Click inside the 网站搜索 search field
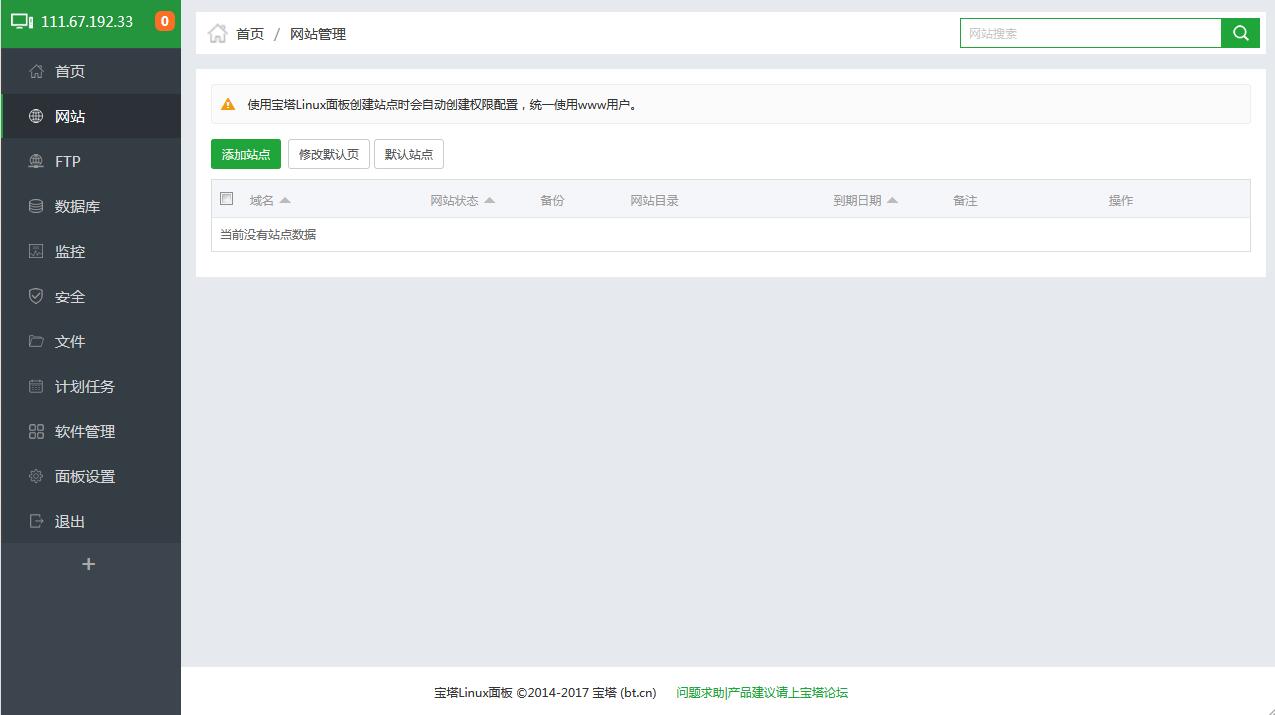Screen dimensions: 1275x715 tap(1090, 32)
